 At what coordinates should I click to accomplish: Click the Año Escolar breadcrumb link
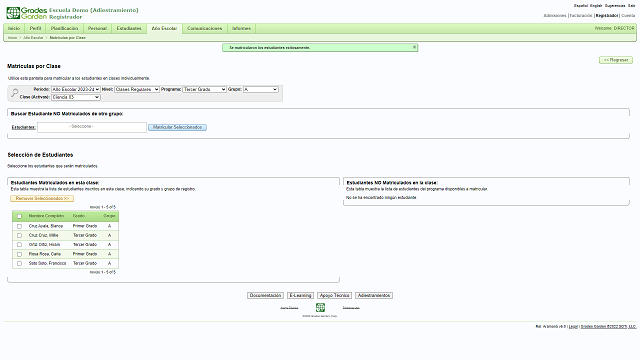(x=33, y=38)
